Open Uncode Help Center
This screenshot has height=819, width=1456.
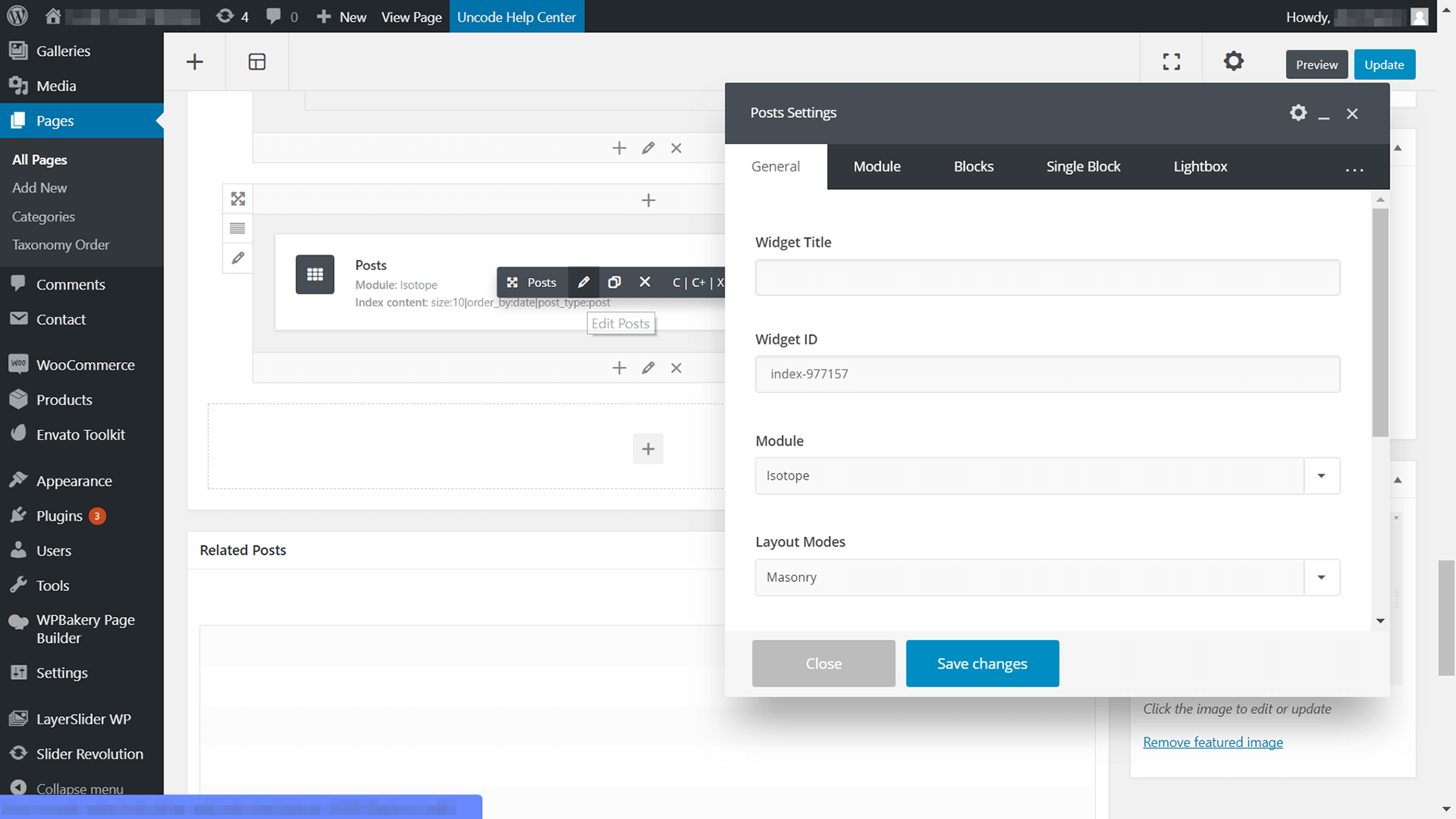pos(517,16)
